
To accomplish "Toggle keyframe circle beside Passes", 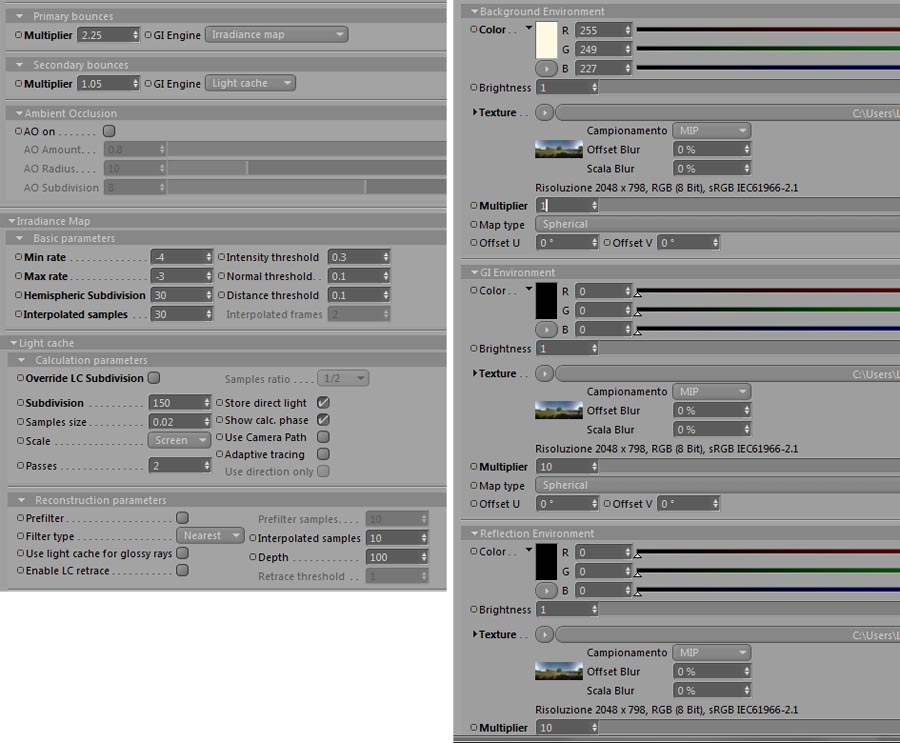I will click(21, 466).
